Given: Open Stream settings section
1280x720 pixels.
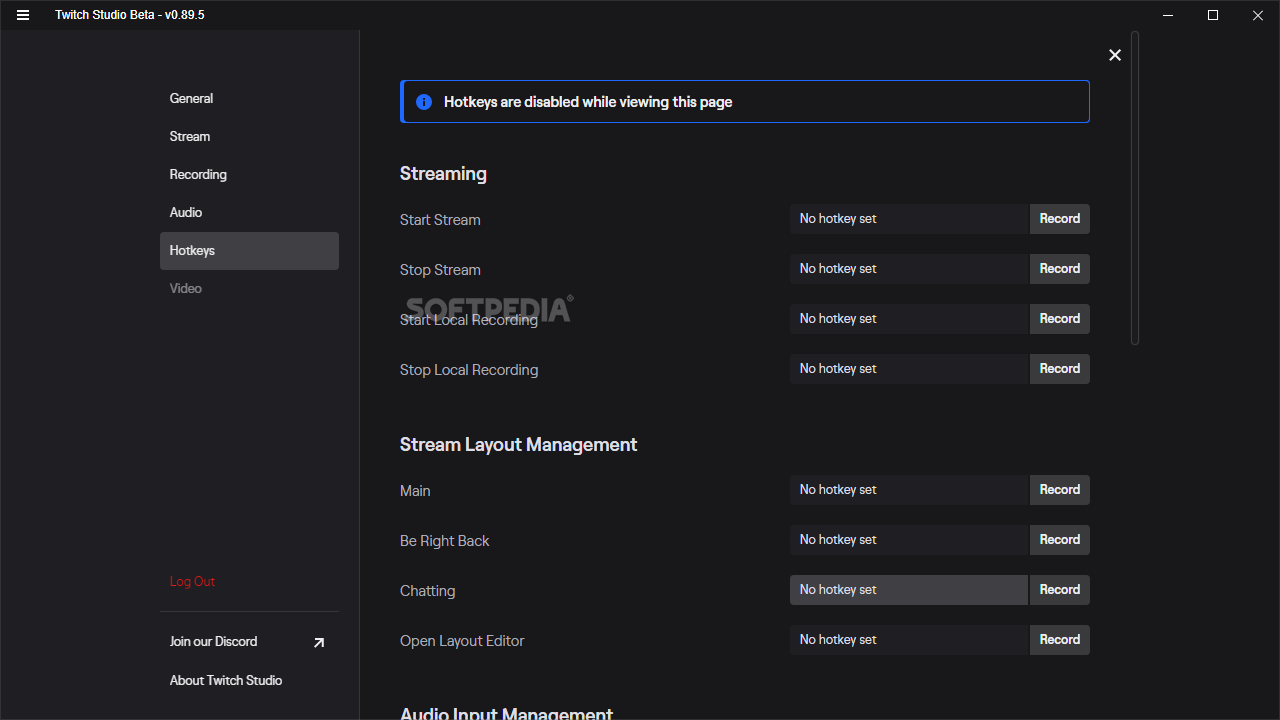Looking at the screenshot, I should [x=249, y=136].
